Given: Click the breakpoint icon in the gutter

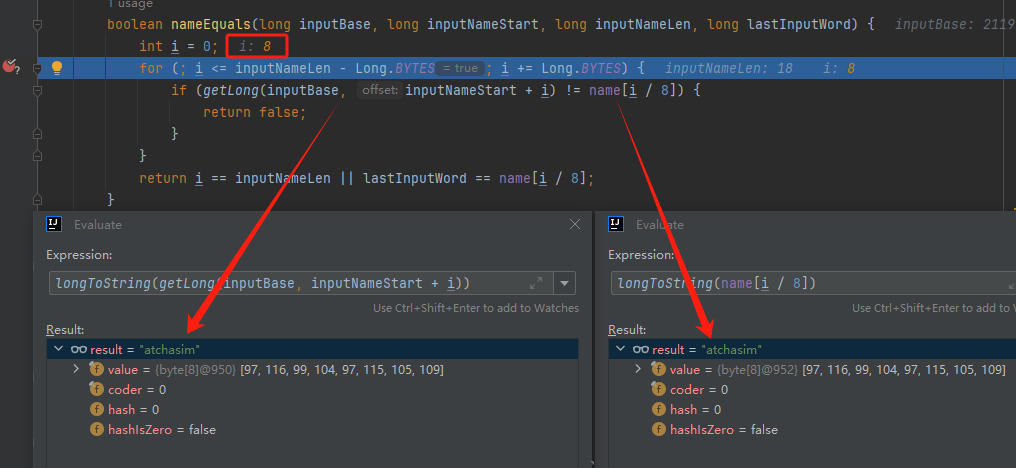Looking at the screenshot, I should 10,67.
